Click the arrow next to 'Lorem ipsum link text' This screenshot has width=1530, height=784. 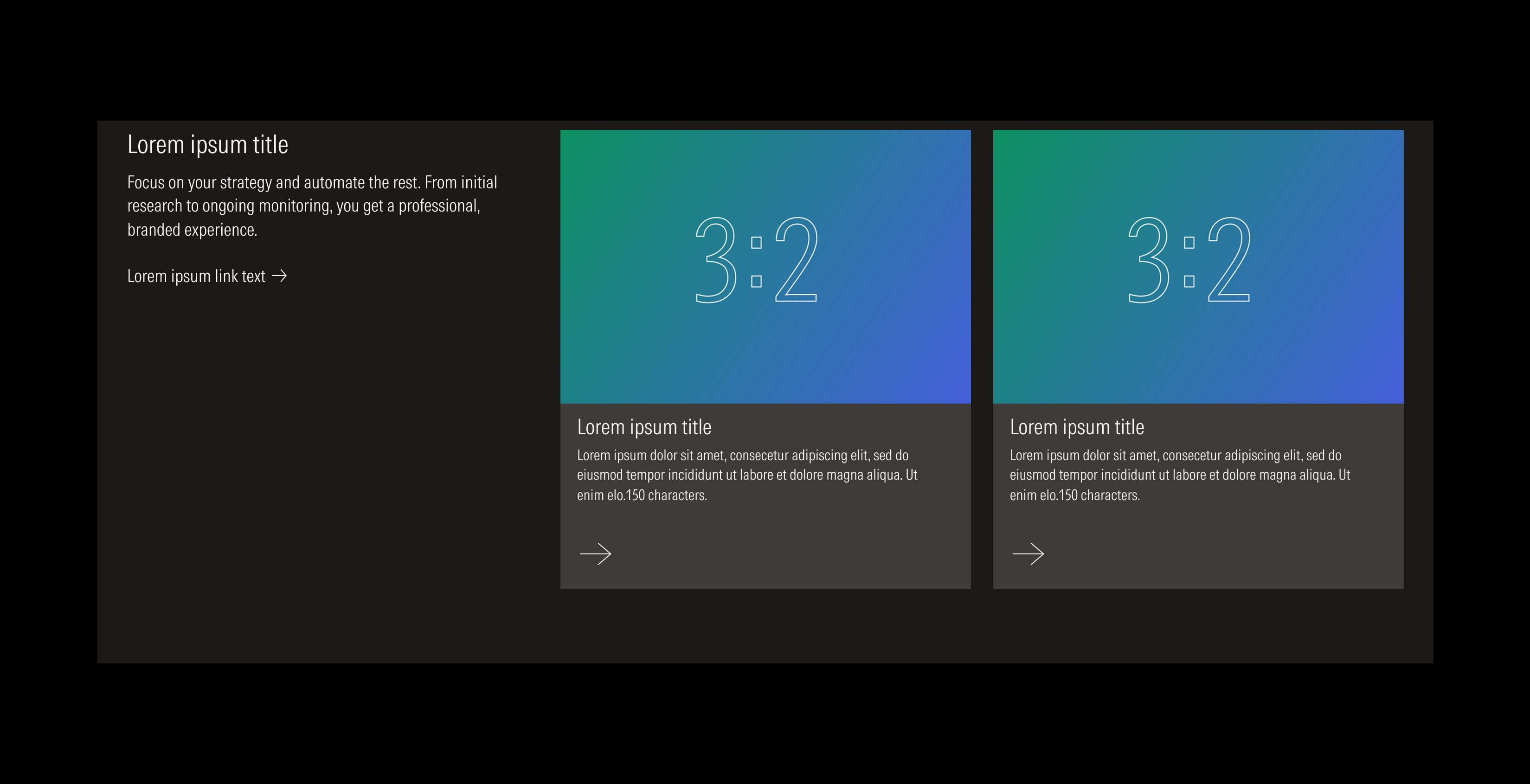tap(280, 276)
